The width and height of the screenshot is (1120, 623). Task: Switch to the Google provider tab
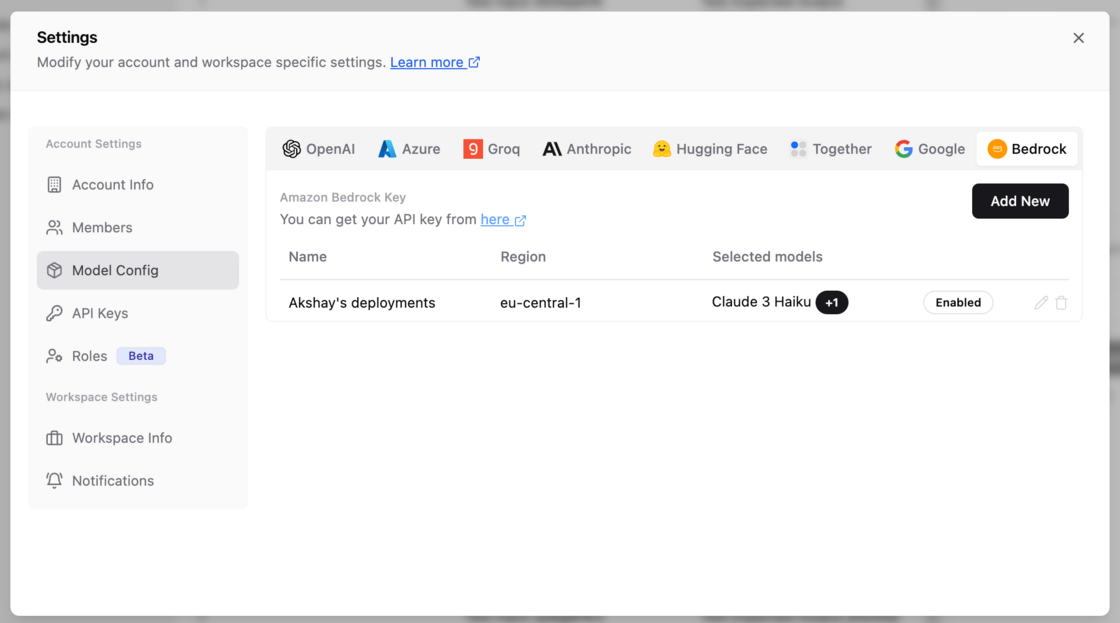pos(930,149)
